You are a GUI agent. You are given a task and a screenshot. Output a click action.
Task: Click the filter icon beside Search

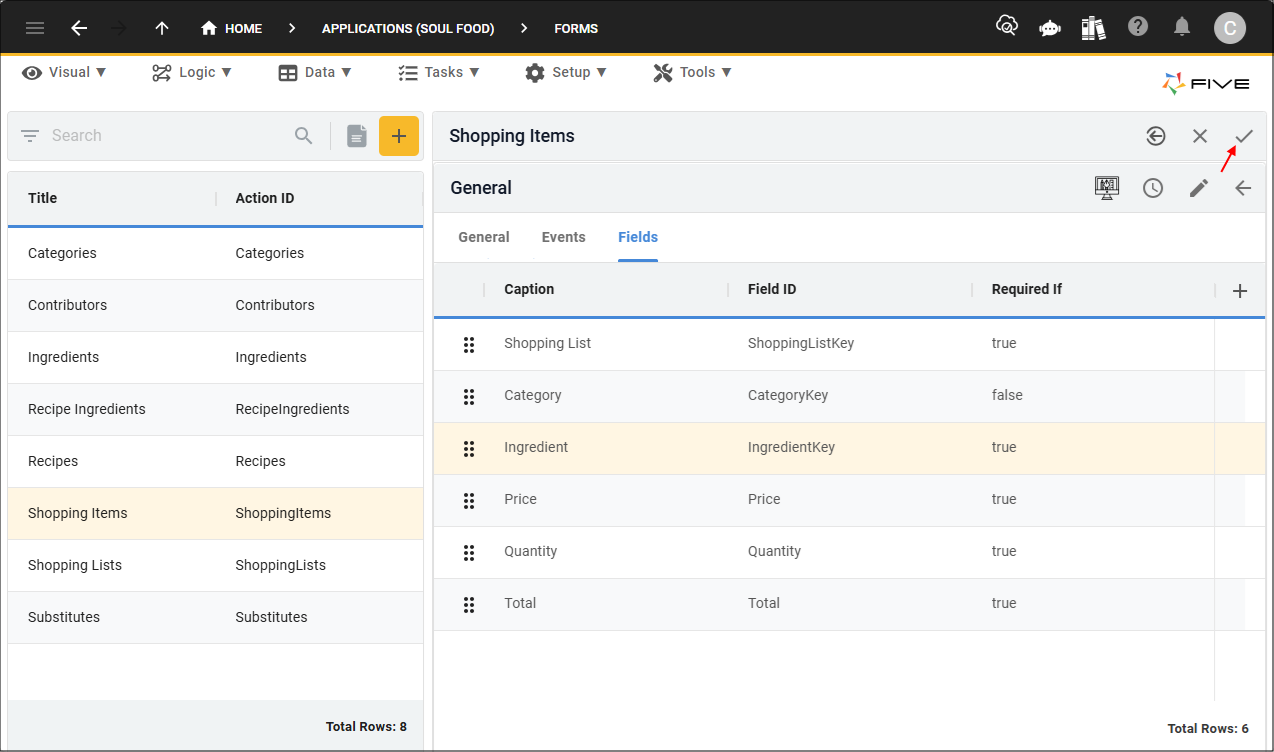click(x=30, y=136)
